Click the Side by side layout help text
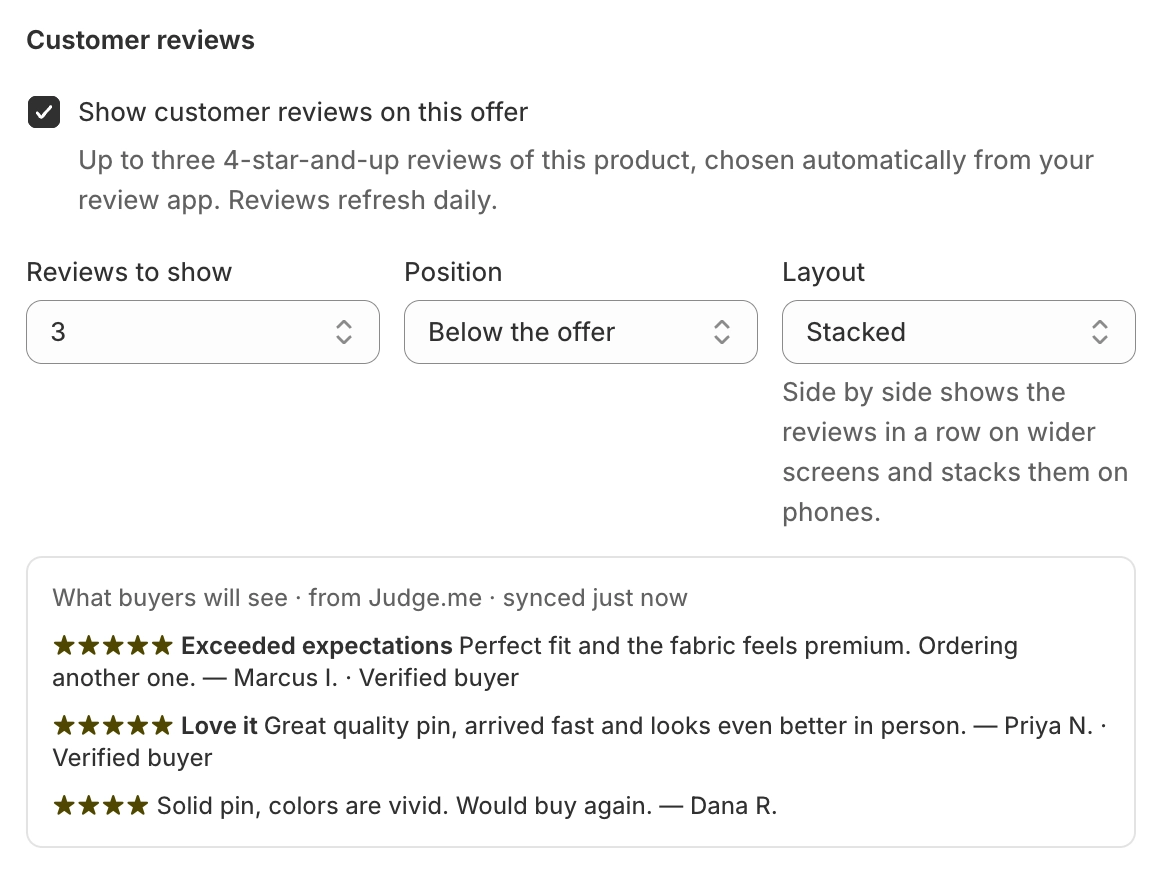 pyautogui.click(x=955, y=452)
